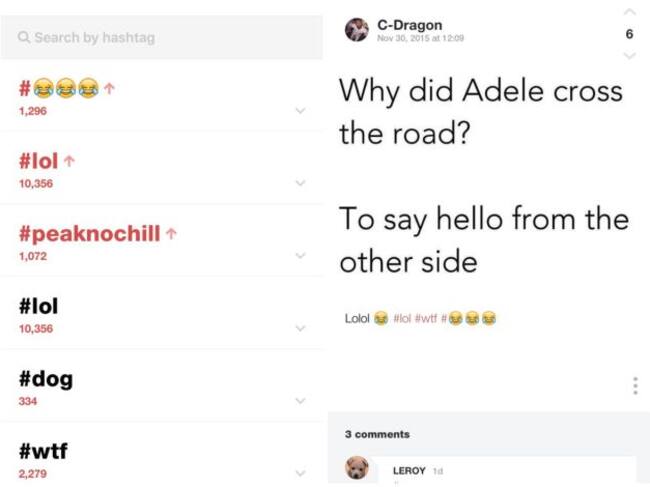The image size is (650, 487).
Task: Open the black #lol hashtag entry
Action: [46, 307]
